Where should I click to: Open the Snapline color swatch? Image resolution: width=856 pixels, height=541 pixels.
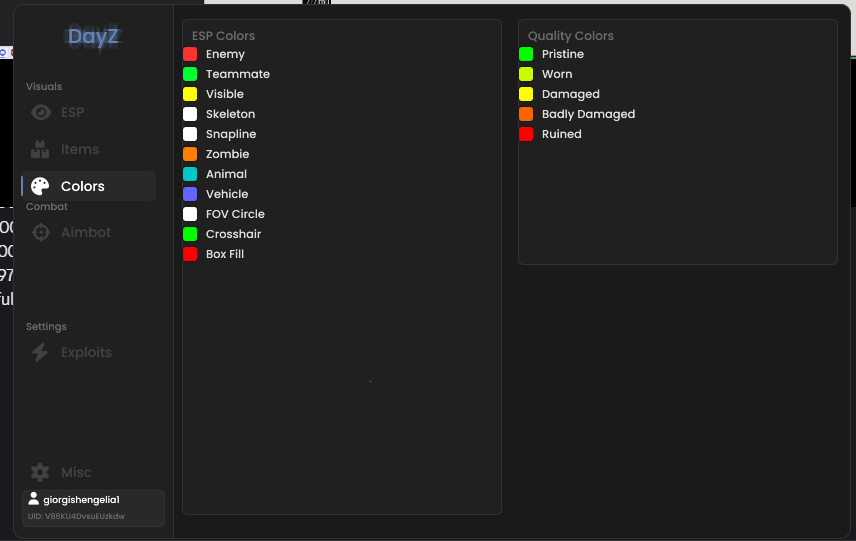point(190,134)
